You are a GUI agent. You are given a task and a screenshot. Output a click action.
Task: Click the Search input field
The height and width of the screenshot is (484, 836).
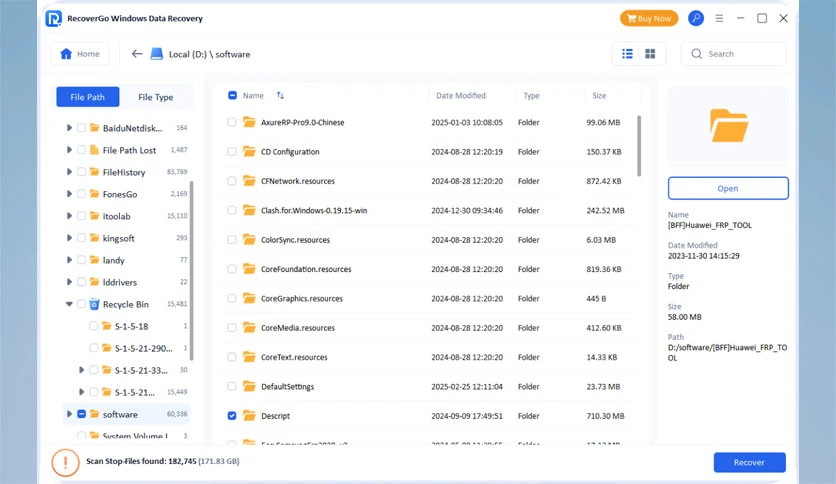point(734,54)
